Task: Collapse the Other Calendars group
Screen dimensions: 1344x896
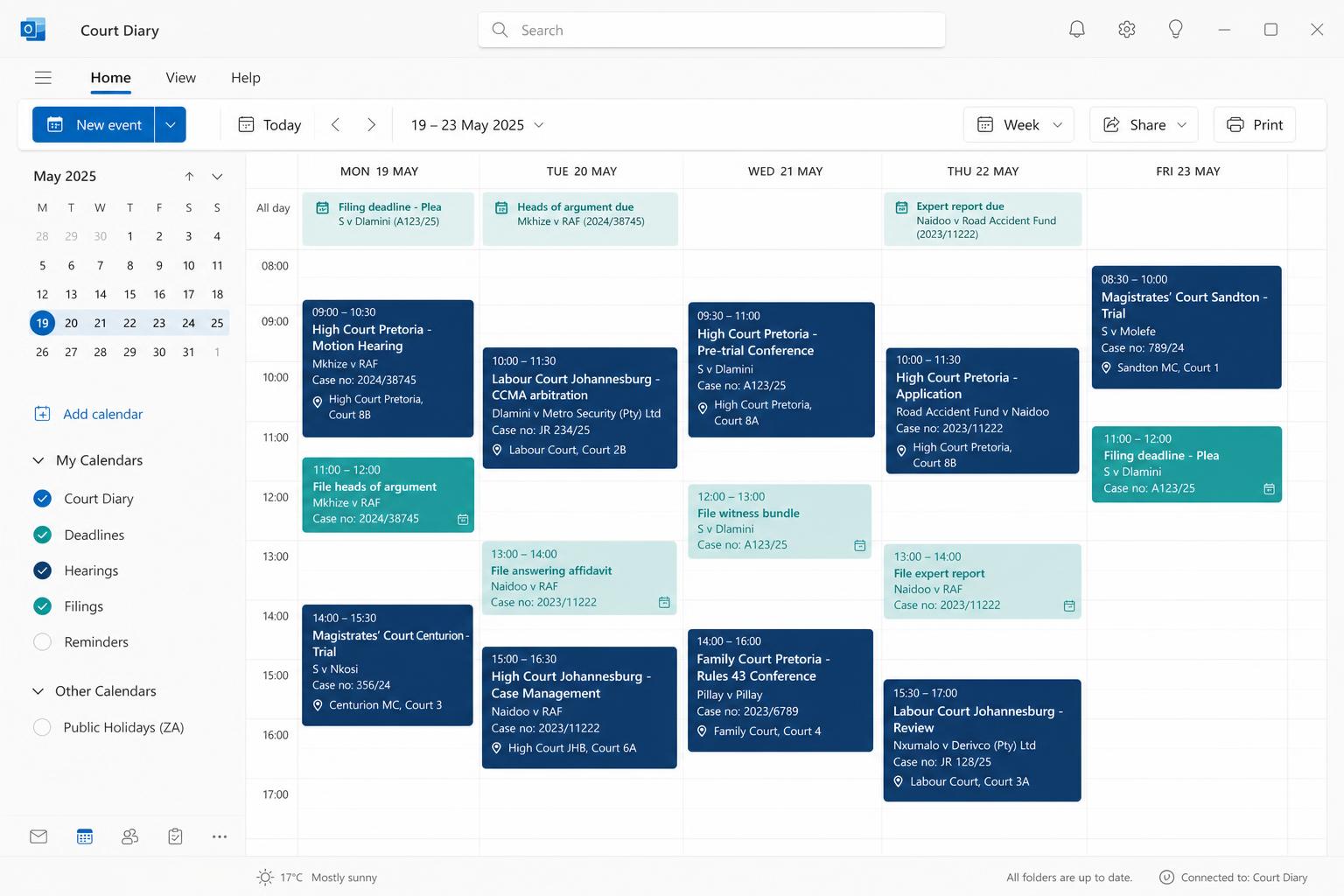Action: 38,691
